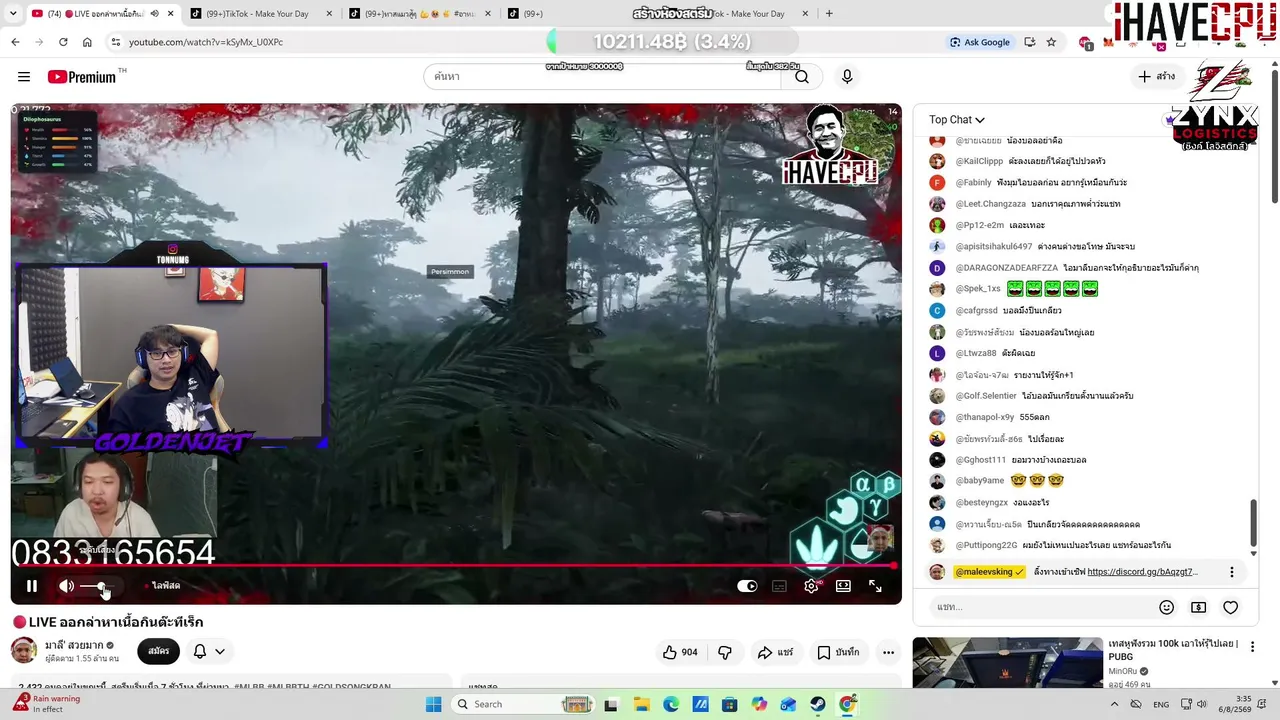1280x720 pixels.
Task: Mute the video with the speaker icon
Action: click(66, 586)
